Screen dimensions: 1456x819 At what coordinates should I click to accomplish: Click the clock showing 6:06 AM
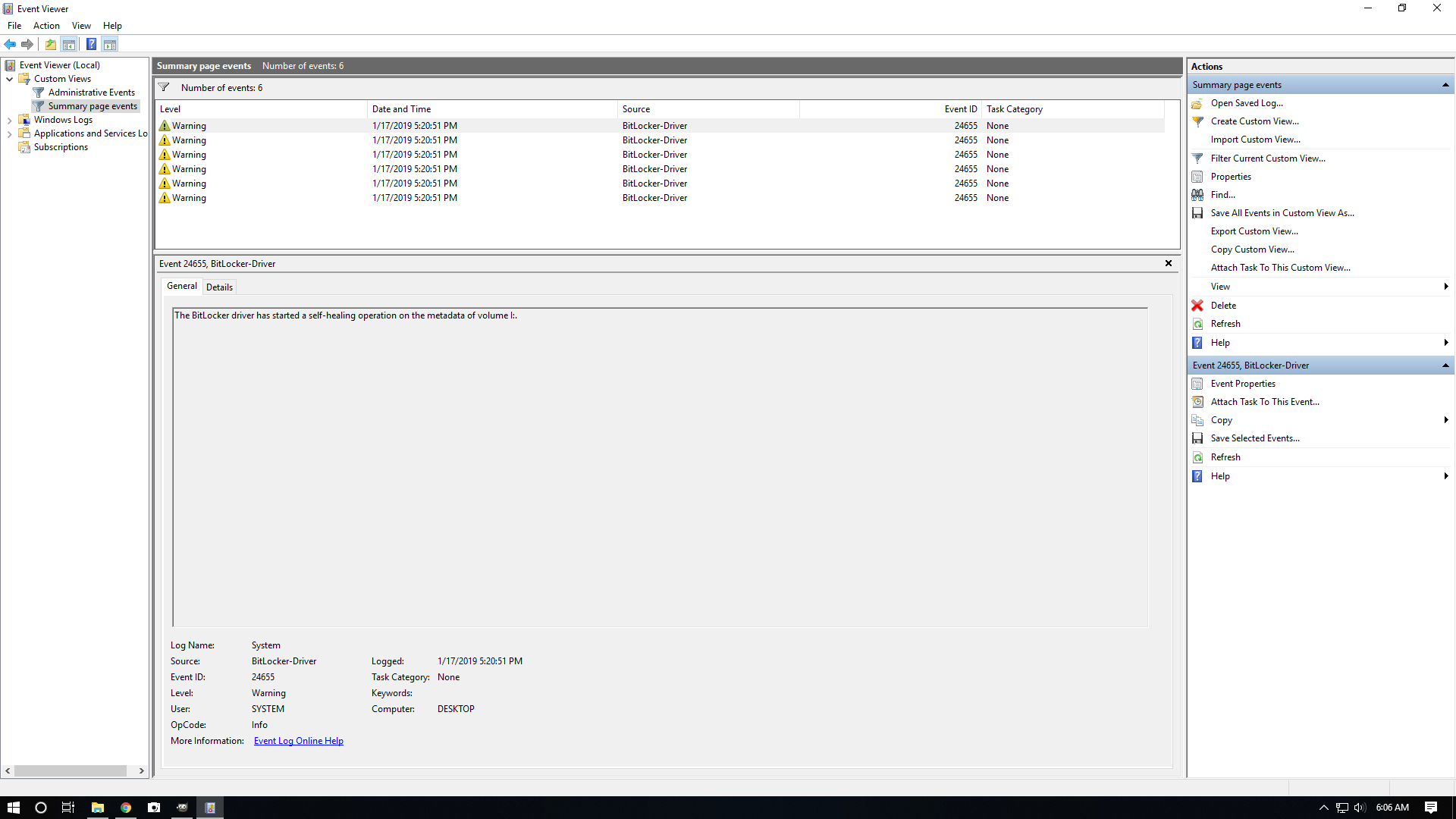[x=1392, y=808]
